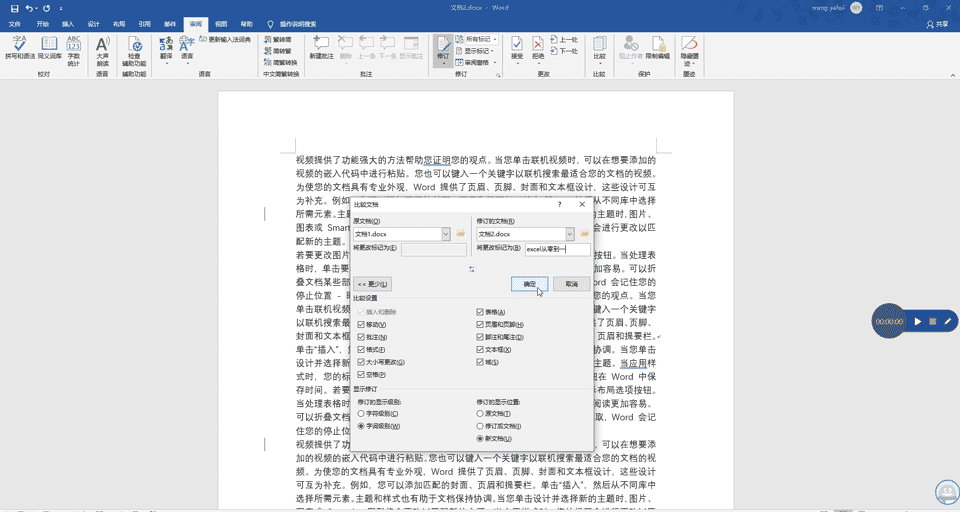960x512 pixels.
Task: Open the 修订的文档 document dropdown
Action: pyautogui.click(x=569, y=234)
